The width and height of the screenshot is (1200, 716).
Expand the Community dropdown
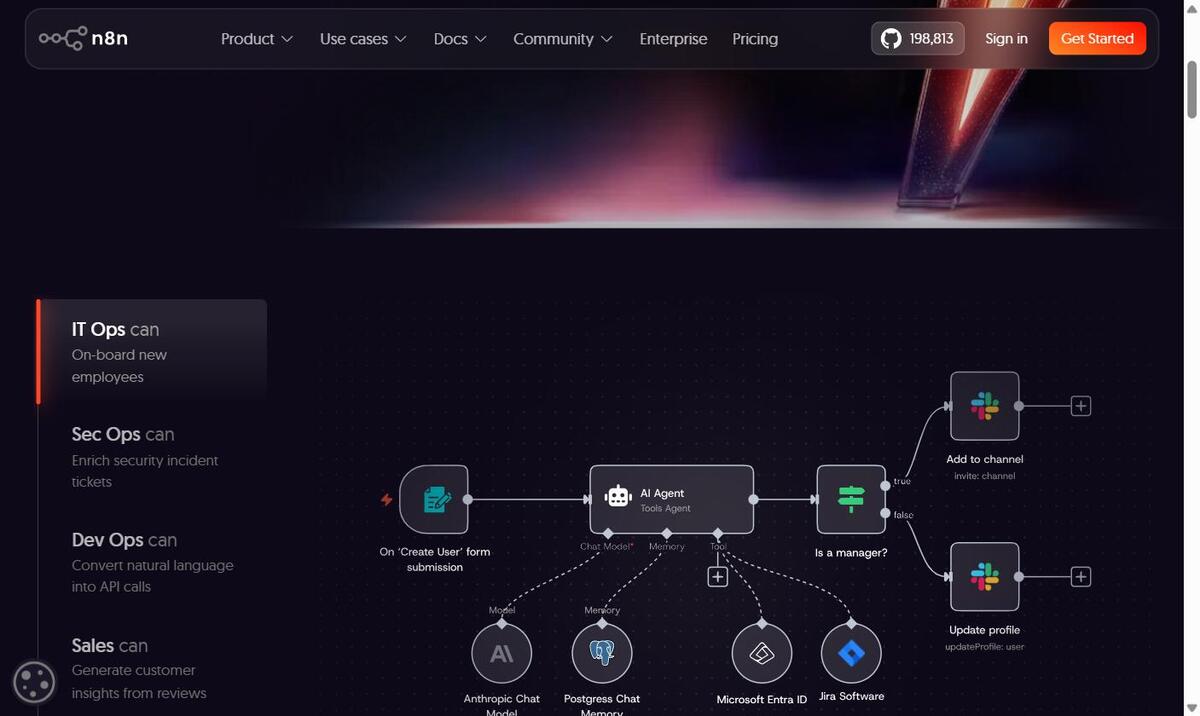[x=563, y=39]
